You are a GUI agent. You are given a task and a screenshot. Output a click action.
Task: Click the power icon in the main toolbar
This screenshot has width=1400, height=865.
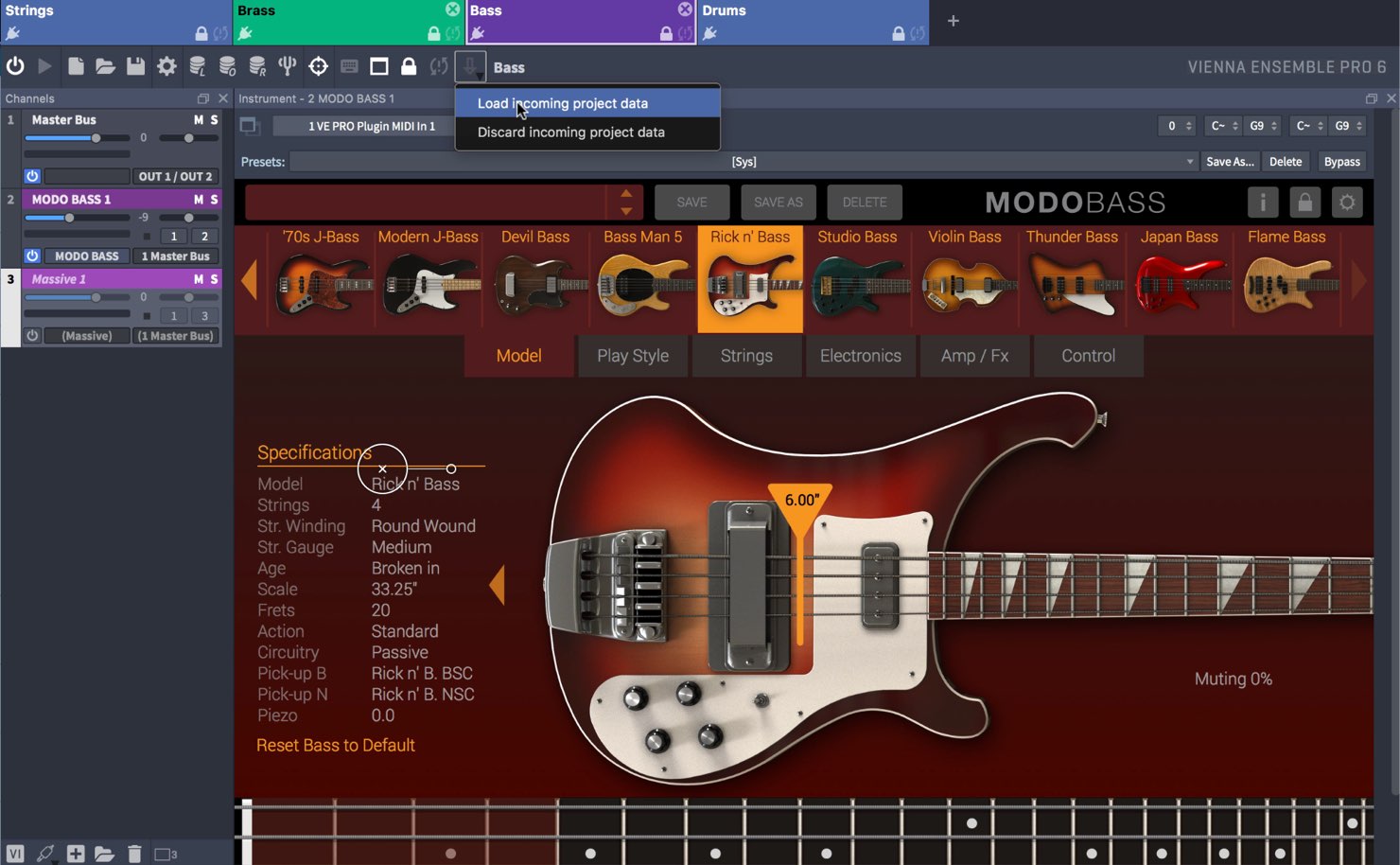[15, 66]
